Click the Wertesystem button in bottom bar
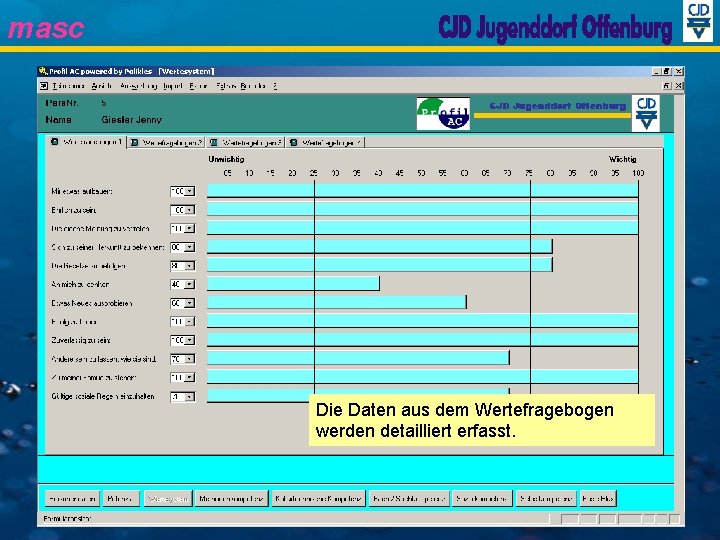Screen dimensions: 720x540 click(x=168, y=499)
